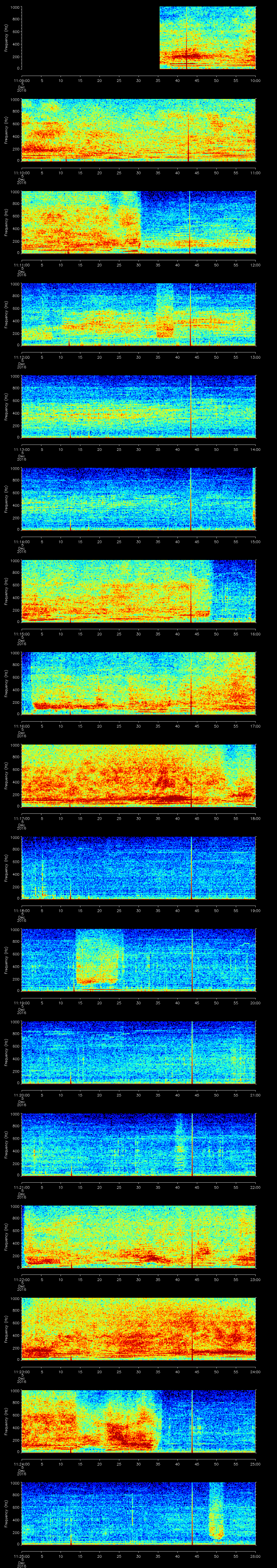Select the '11:13:00' start time label
Viewport: 277px width, 1568px height.
(x=21, y=449)
